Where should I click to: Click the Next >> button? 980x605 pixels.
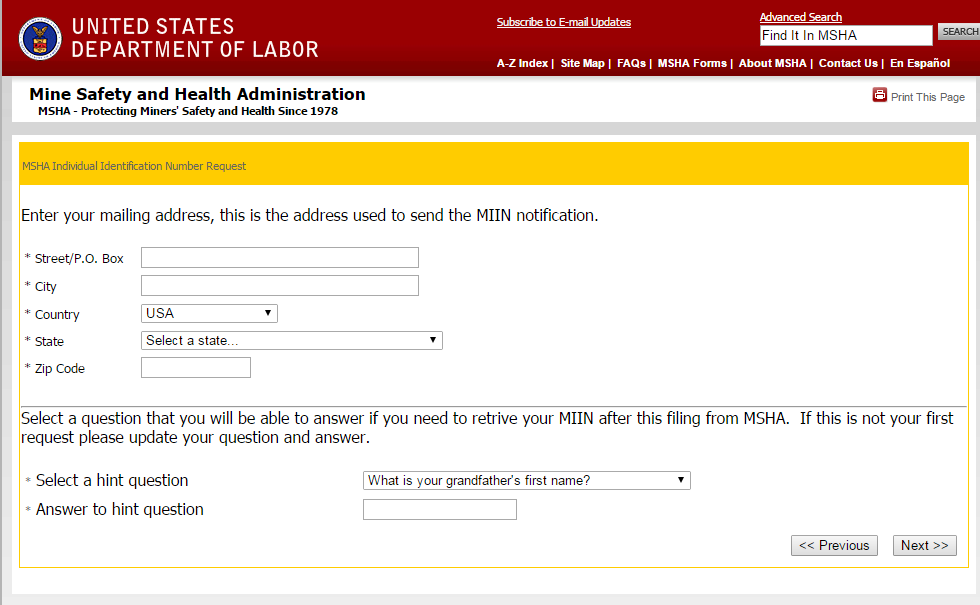(924, 545)
